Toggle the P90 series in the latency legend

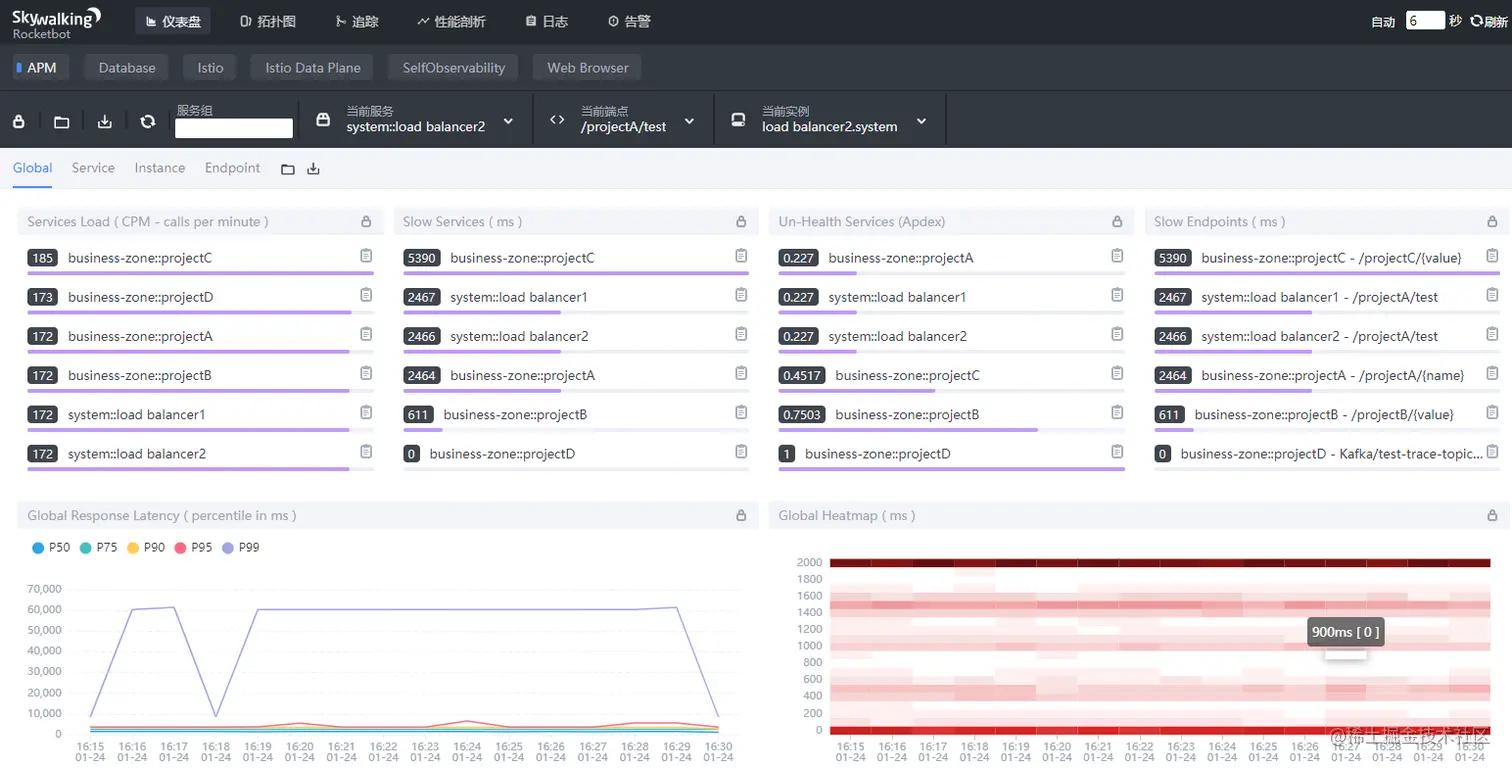pyautogui.click(x=147, y=548)
